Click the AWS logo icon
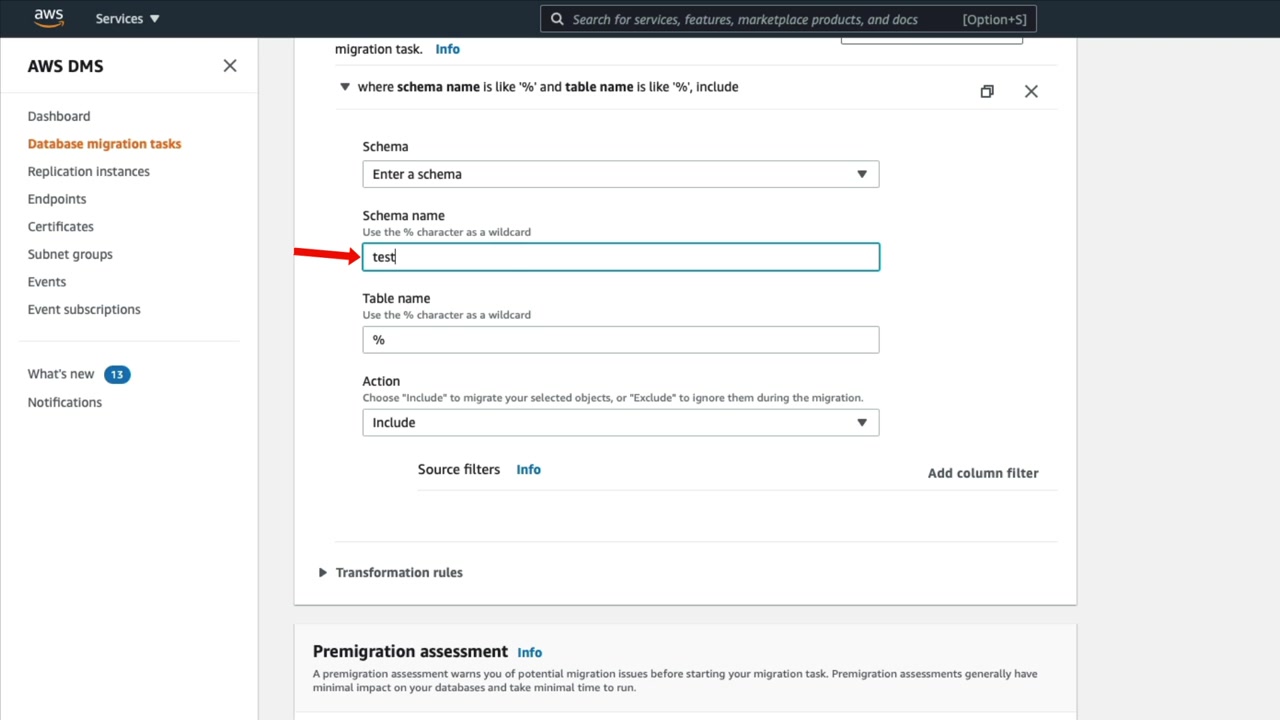The image size is (1280, 720). coord(48,18)
